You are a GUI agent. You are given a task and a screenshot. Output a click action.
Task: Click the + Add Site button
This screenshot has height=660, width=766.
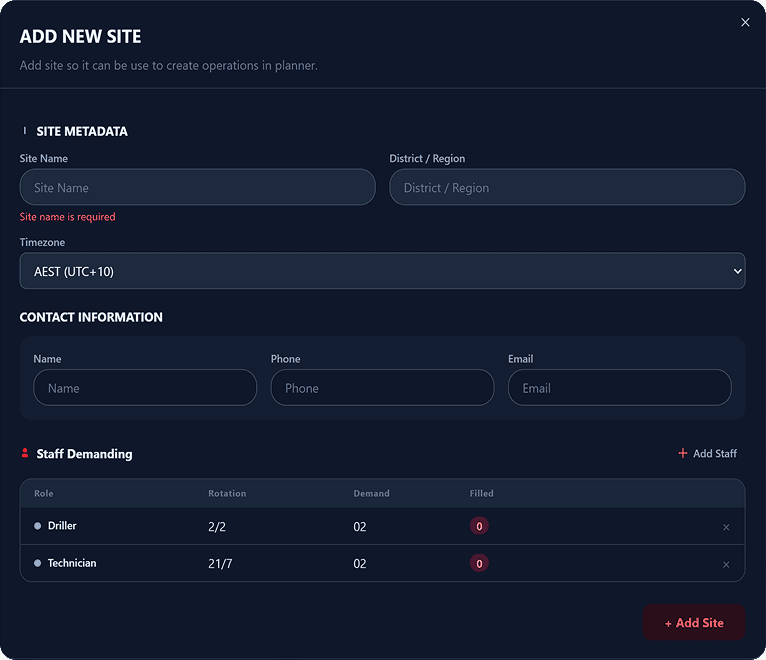[694, 622]
